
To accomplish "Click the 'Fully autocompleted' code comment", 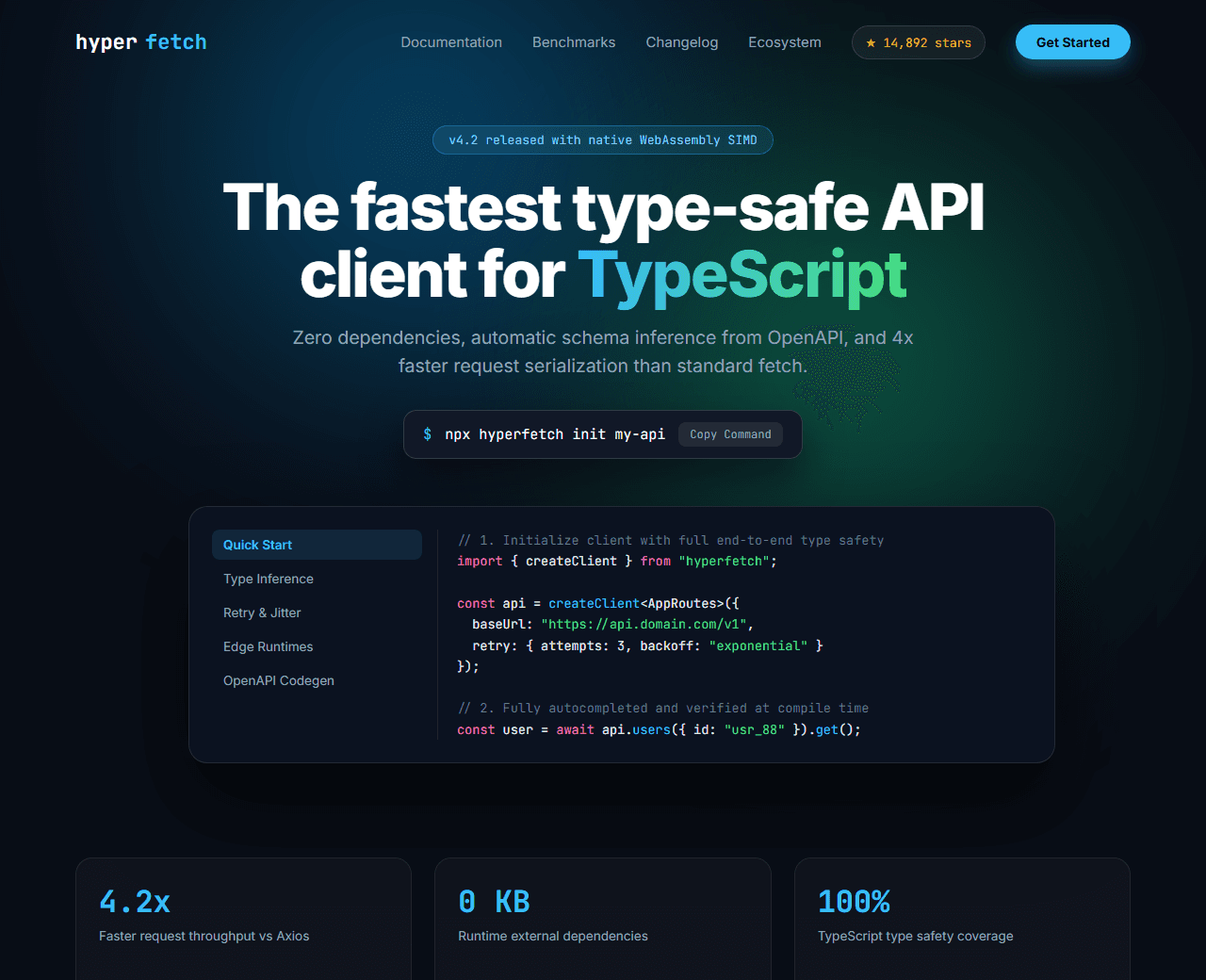I will pyautogui.click(x=663, y=708).
